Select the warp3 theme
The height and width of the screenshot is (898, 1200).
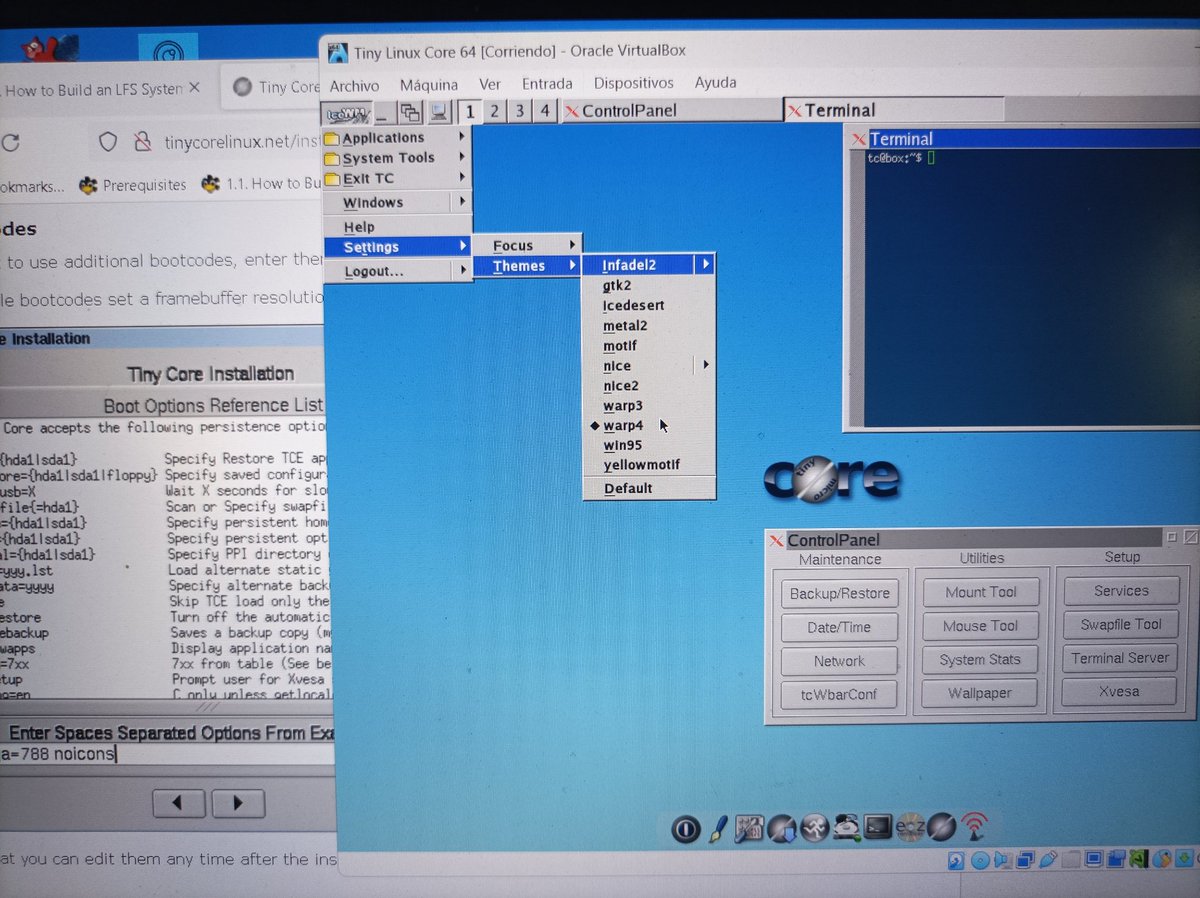(648, 406)
